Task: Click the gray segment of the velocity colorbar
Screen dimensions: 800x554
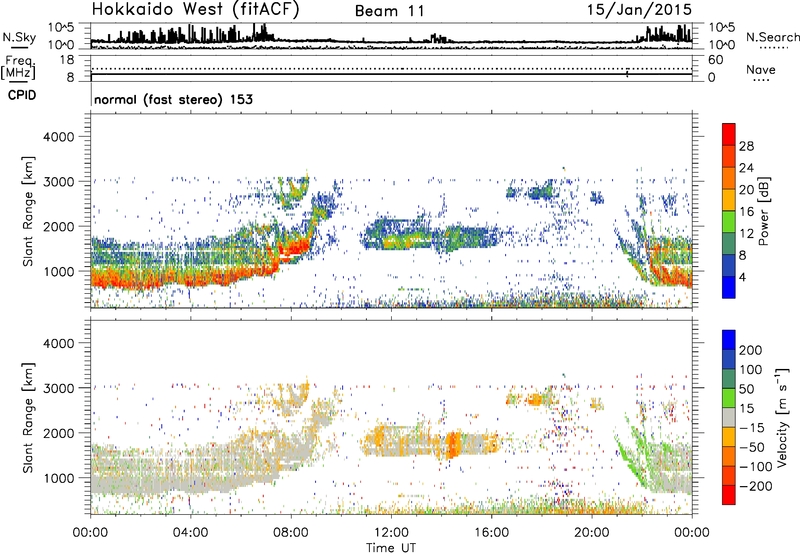Action: 729,417
